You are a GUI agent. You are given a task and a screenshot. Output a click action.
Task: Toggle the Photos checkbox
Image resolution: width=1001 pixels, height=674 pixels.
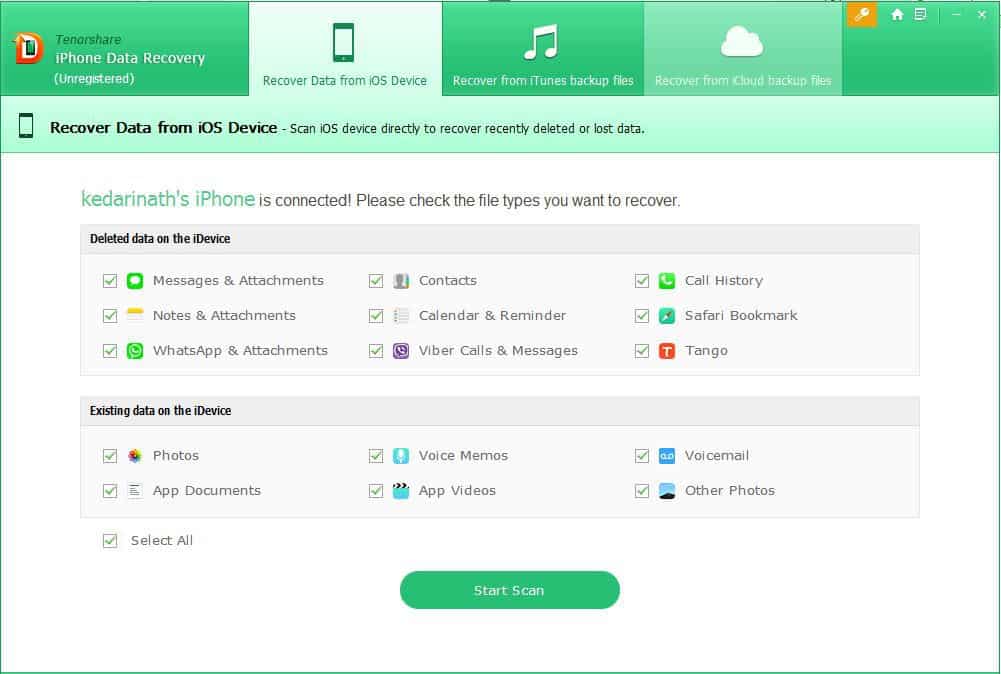[110, 456]
